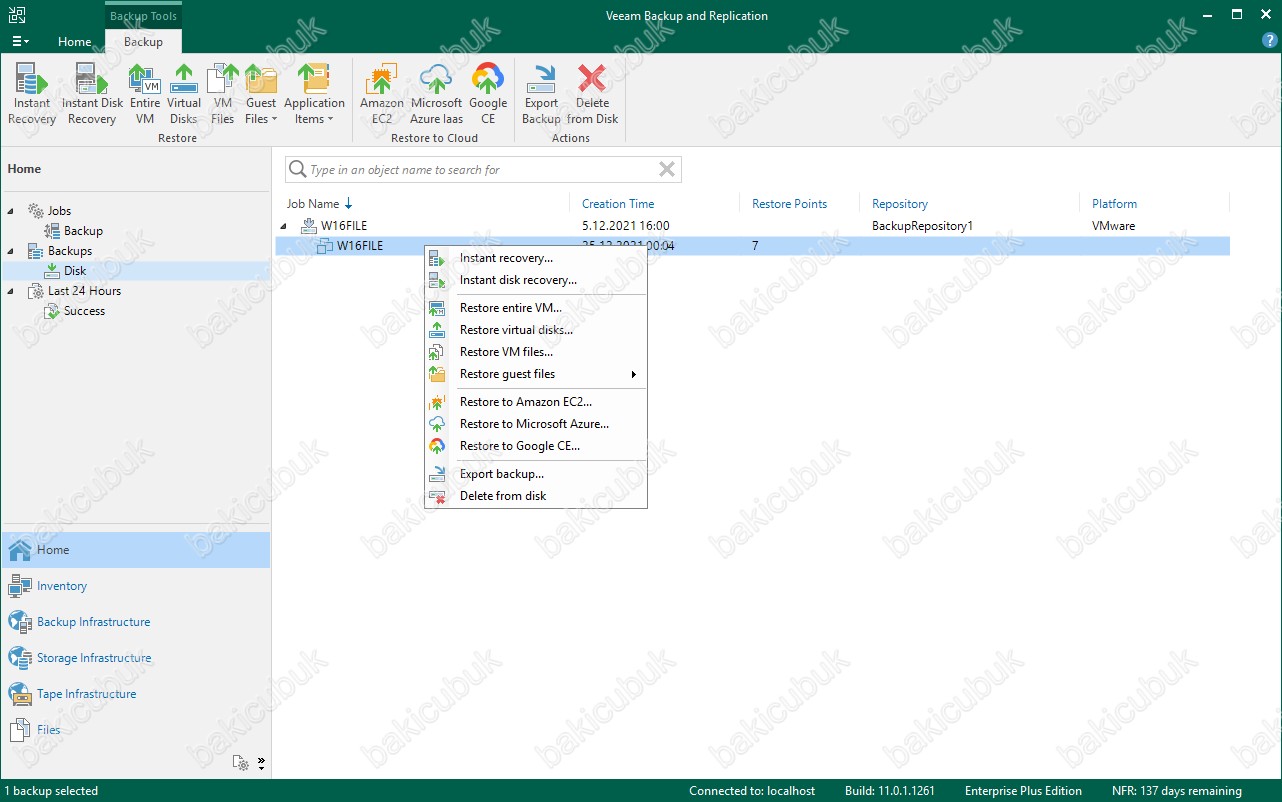Open Tape Infrastructure view

point(135,694)
